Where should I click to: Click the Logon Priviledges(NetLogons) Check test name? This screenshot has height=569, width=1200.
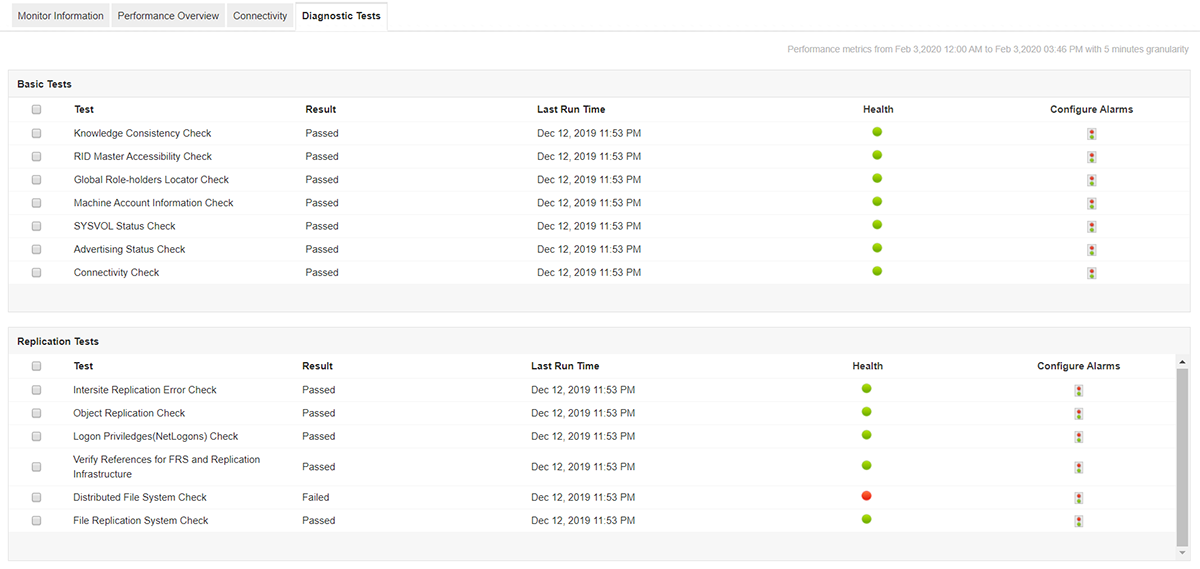155,437
